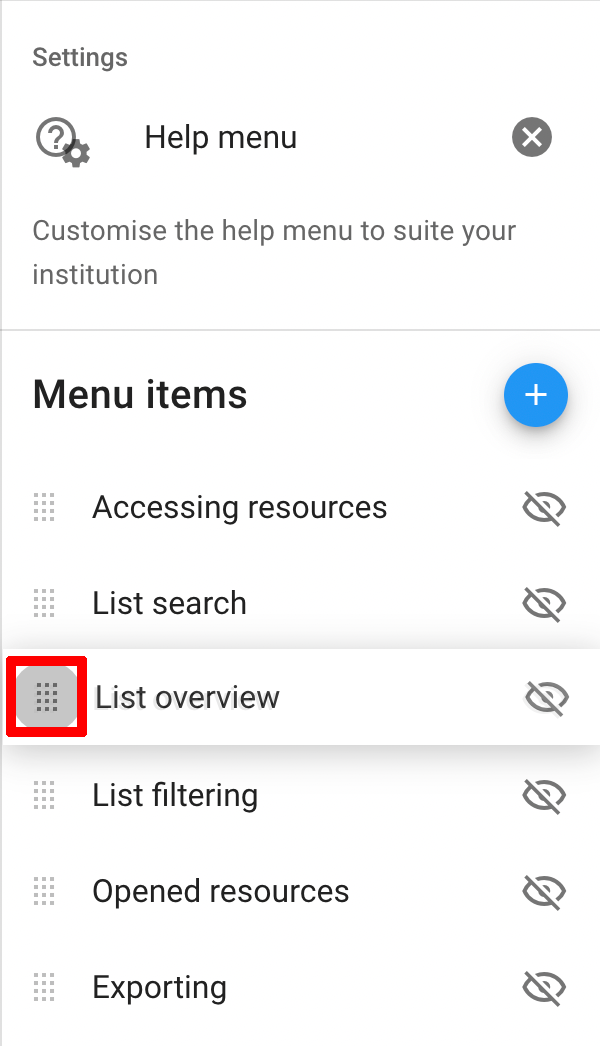Grab the Accessing resources drag handle
The width and height of the screenshot is (600, 1046).
(44, 508)
